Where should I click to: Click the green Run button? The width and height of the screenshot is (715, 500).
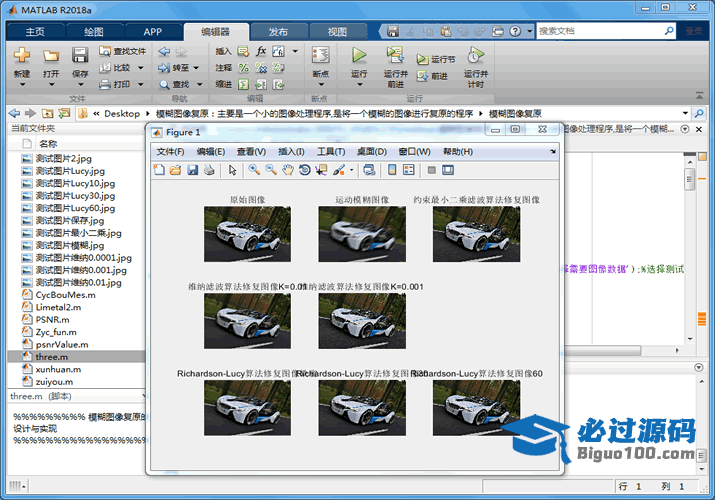(359, 55)
